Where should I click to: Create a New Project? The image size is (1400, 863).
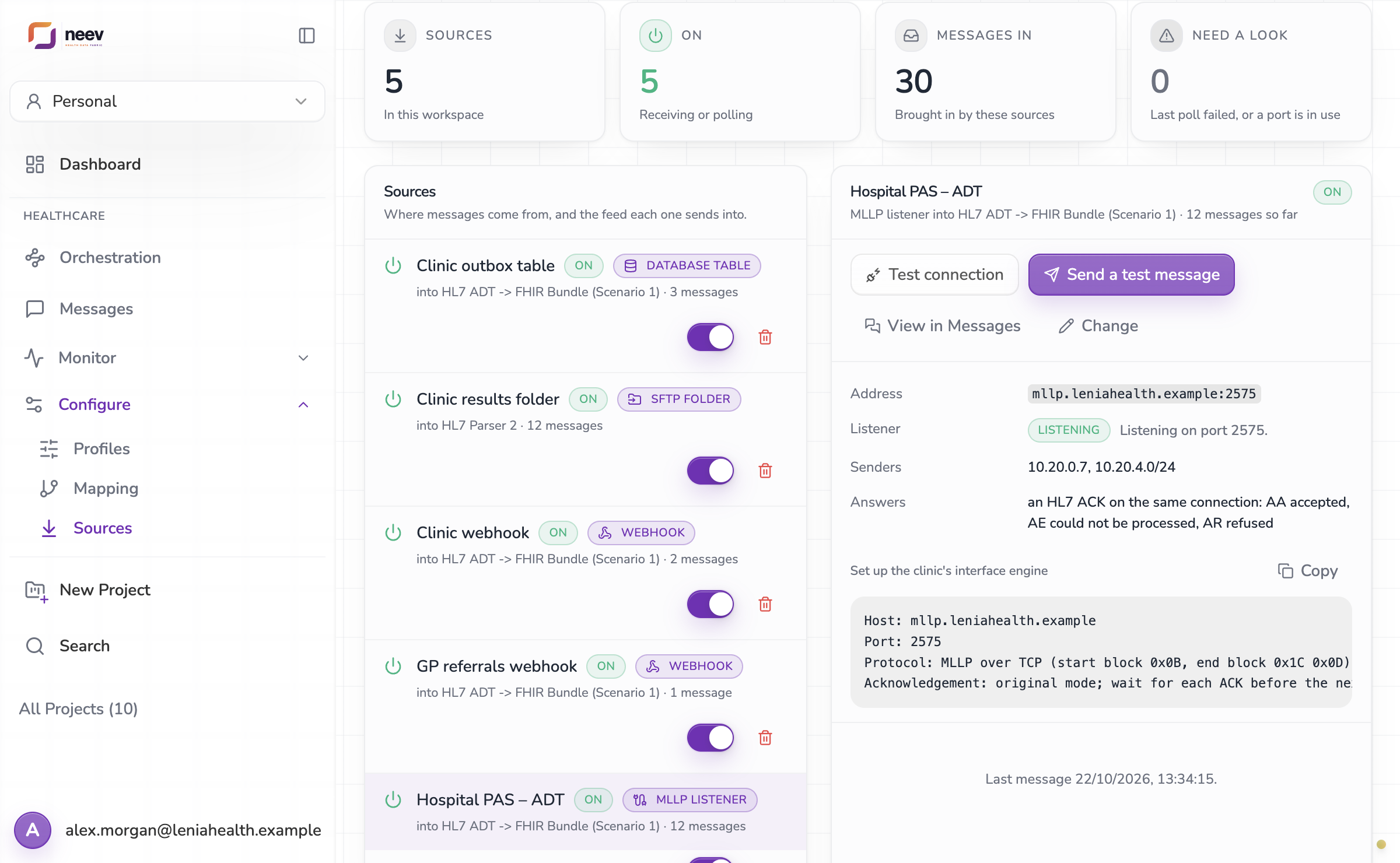click(x=167, y=590)
